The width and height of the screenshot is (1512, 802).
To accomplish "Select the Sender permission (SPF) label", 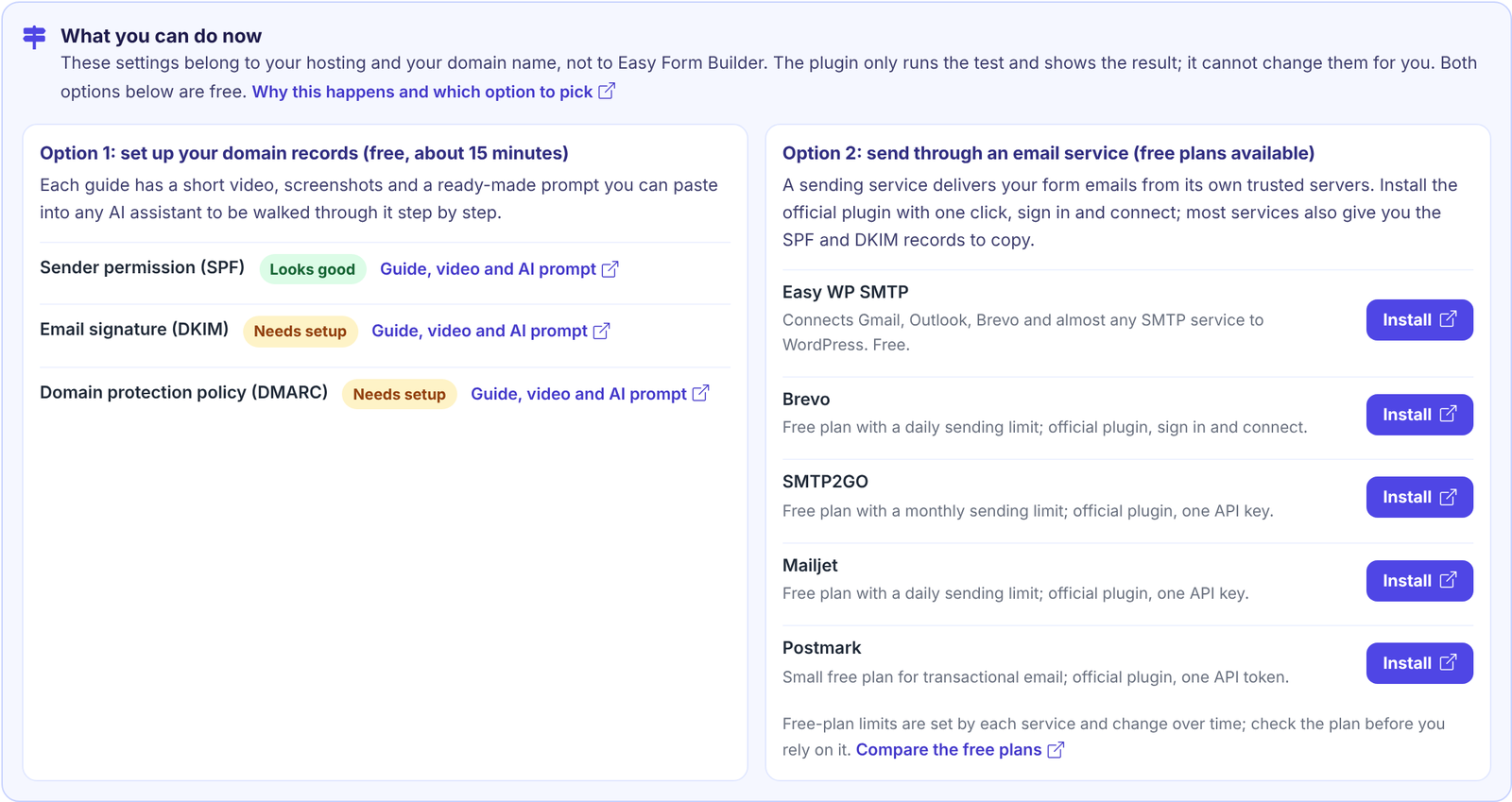I will pyautogui.click(x=142, y=268).
